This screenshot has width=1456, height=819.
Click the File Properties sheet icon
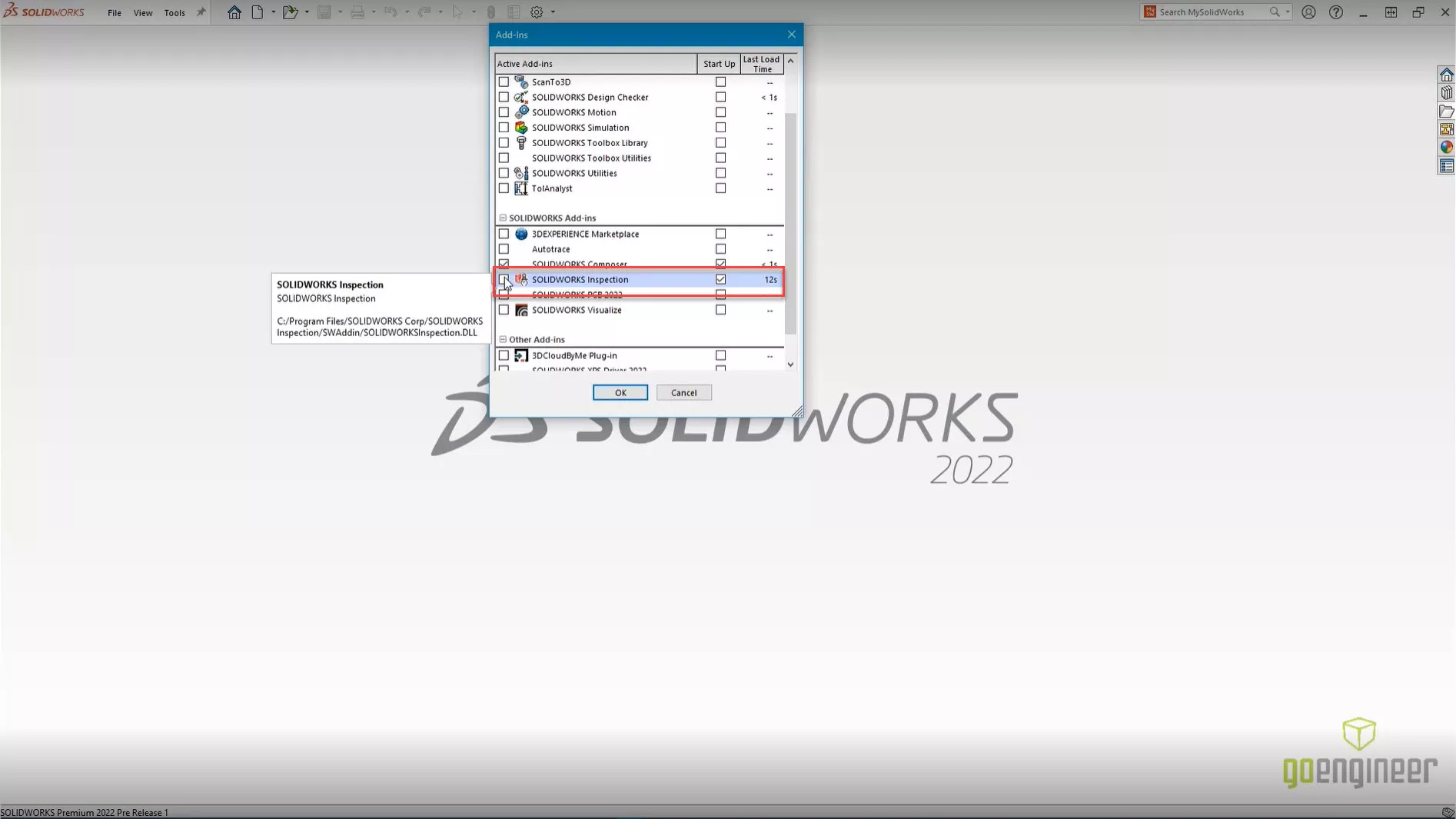514,12
